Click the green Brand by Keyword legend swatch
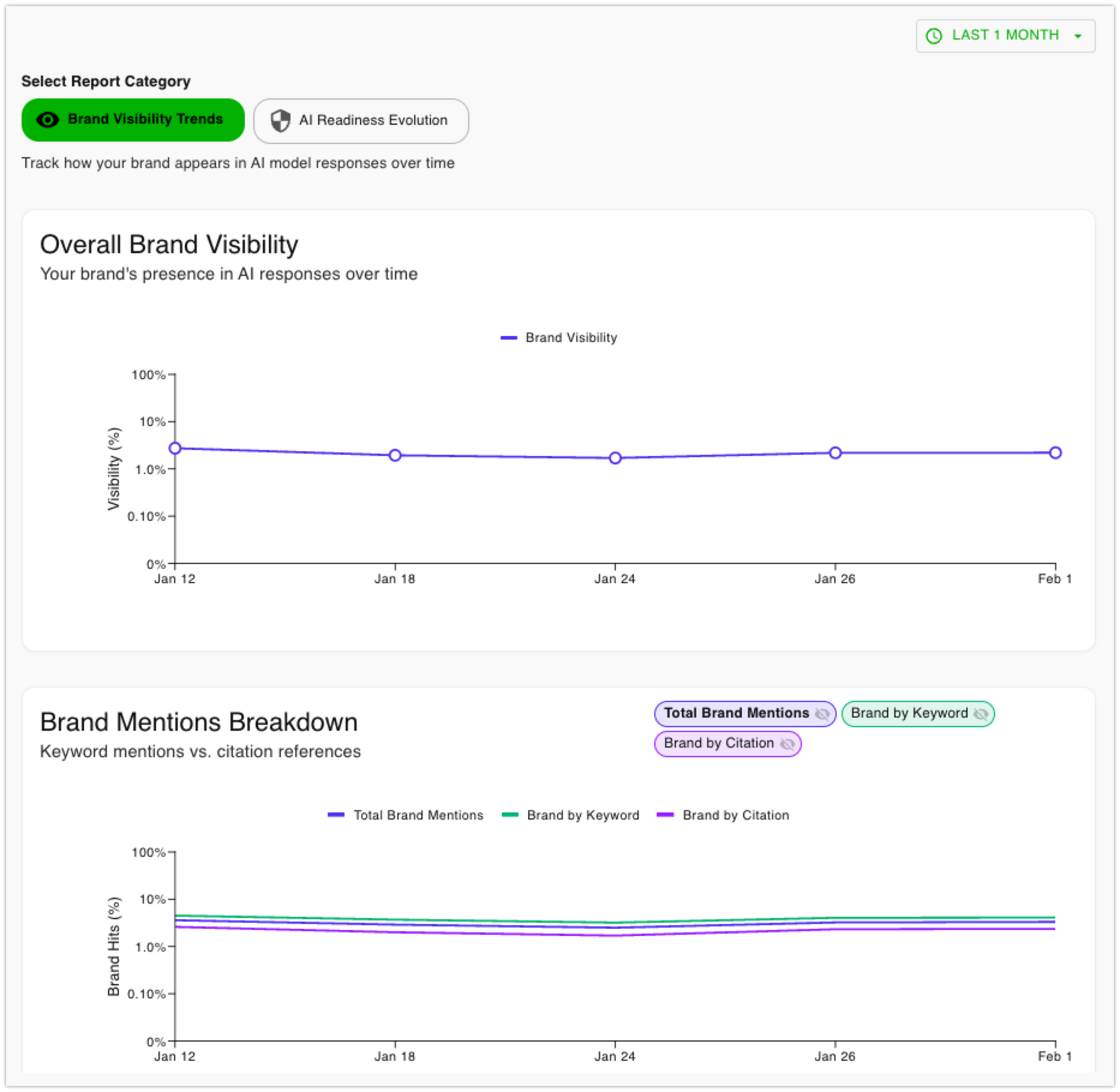Screen dimensions: 1120x1092 [x=510, y=815]
